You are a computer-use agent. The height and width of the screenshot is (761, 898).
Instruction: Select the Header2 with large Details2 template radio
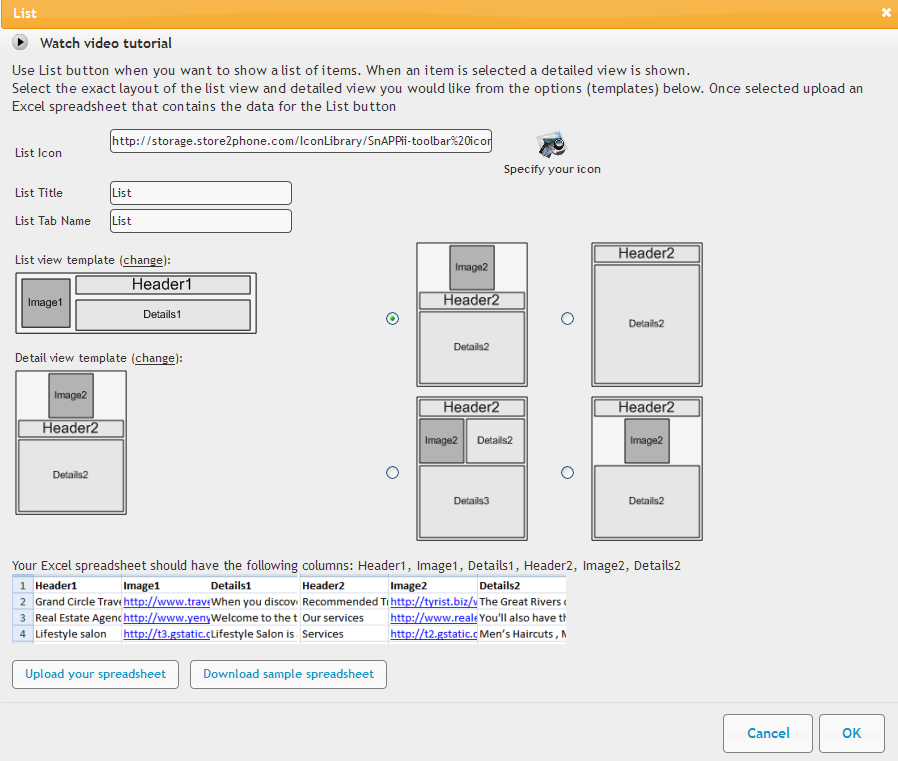point(568,318)
